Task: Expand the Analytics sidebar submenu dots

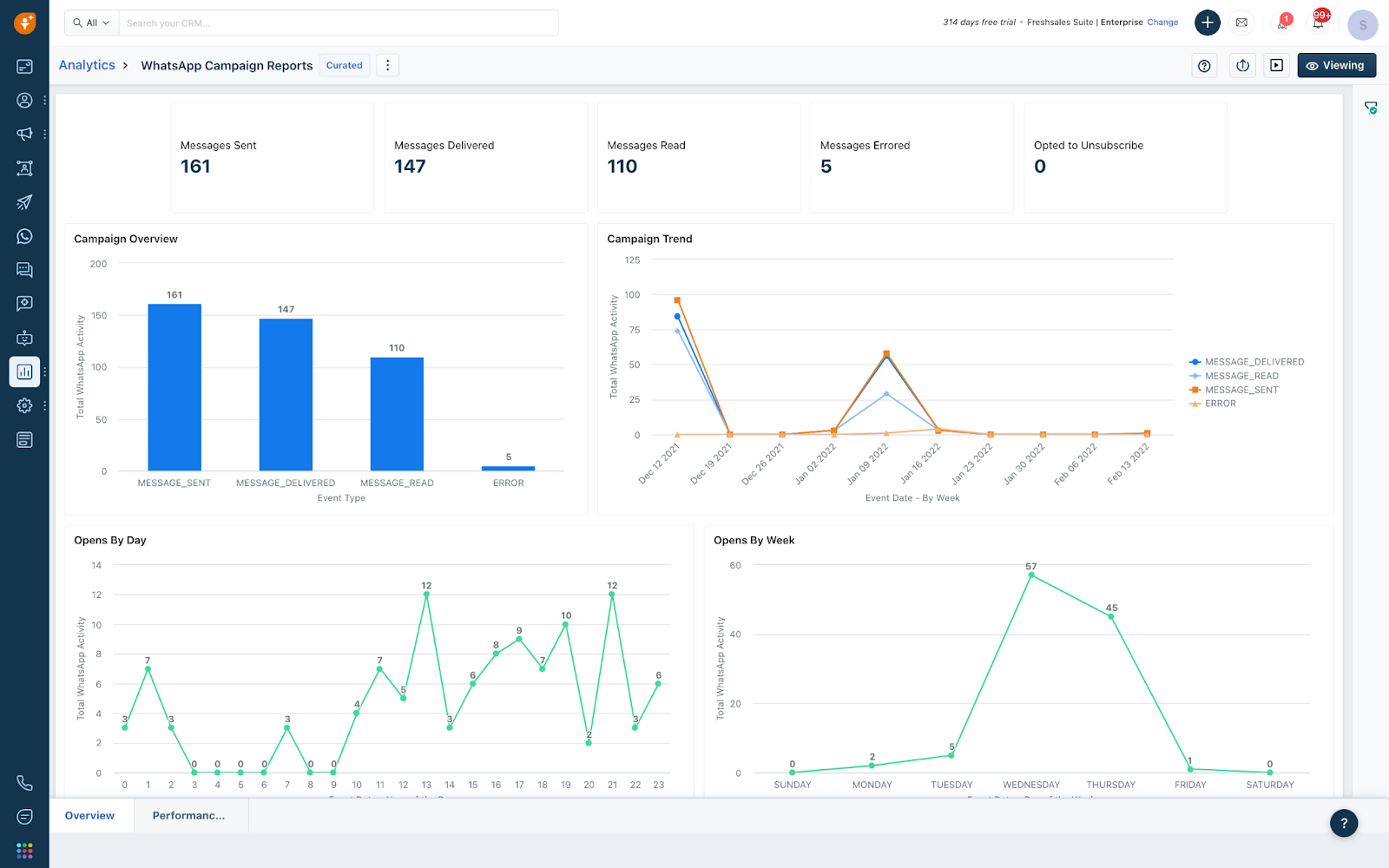Action: pos(44,372)
